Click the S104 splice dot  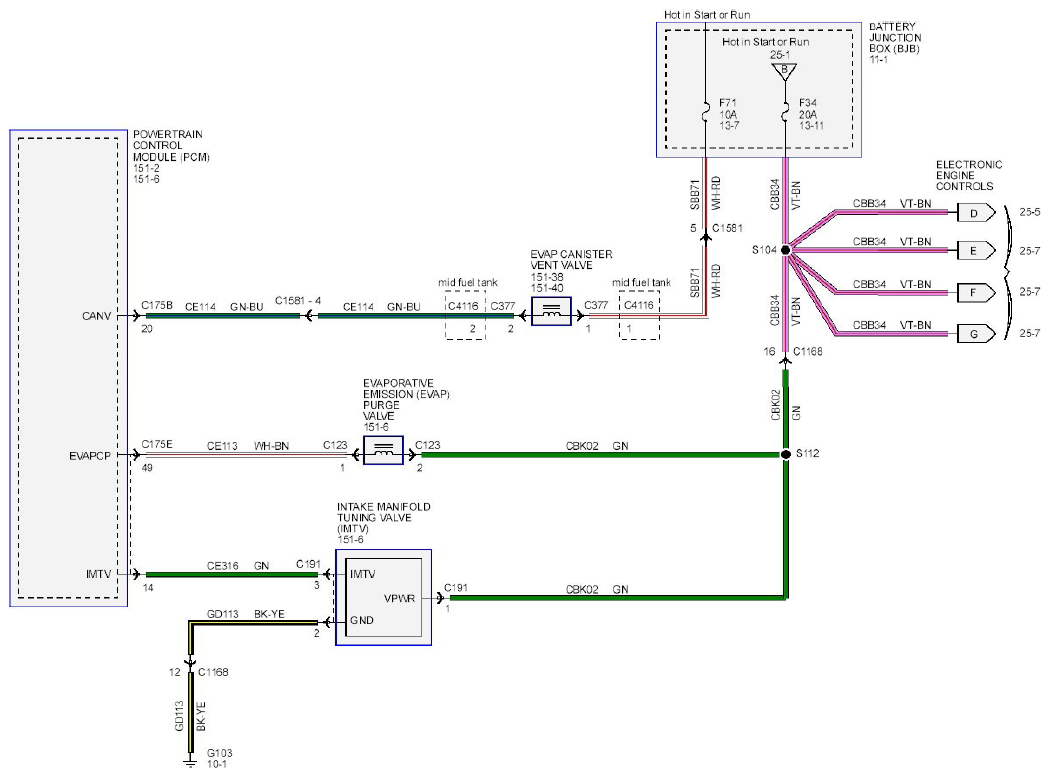click(785, 250)
